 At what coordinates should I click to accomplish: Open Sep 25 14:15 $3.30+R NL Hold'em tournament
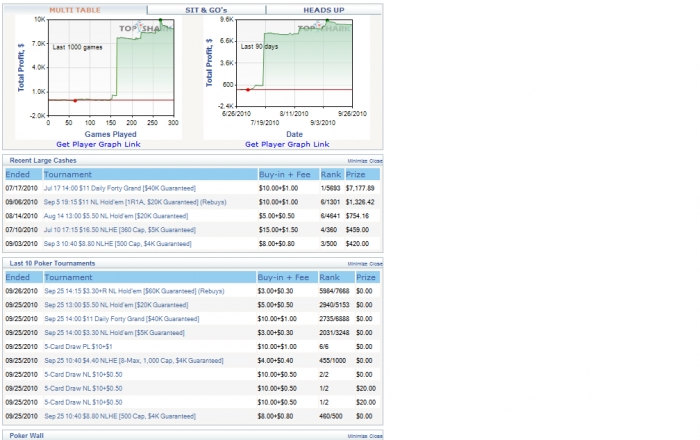[134, 291]
